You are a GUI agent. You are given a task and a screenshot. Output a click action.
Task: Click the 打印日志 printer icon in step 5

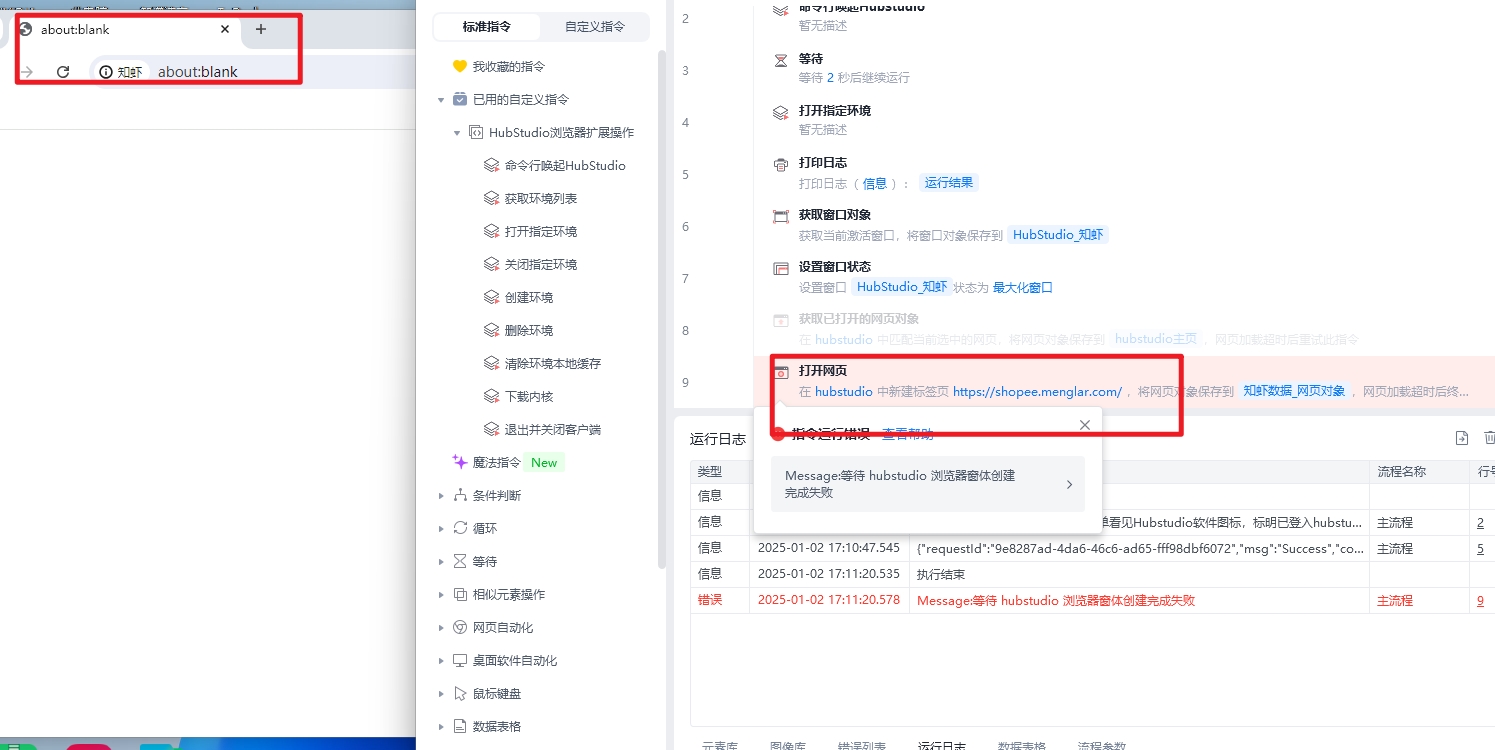point(781,164)
